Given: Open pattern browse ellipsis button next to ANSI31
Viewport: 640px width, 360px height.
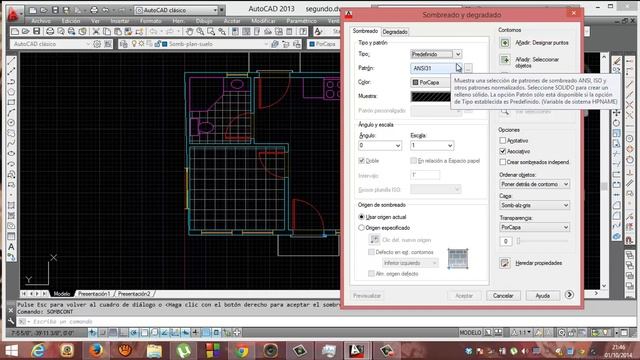Looking at the screenshot, I should click(x=468, y=68).
